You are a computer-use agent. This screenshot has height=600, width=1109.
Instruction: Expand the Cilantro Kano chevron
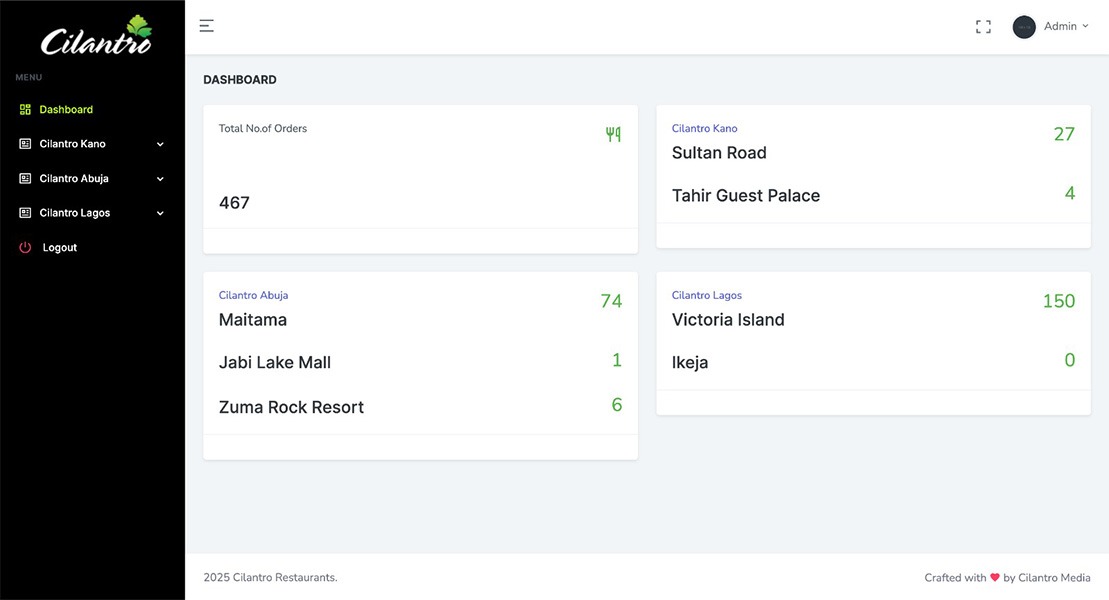160,144
